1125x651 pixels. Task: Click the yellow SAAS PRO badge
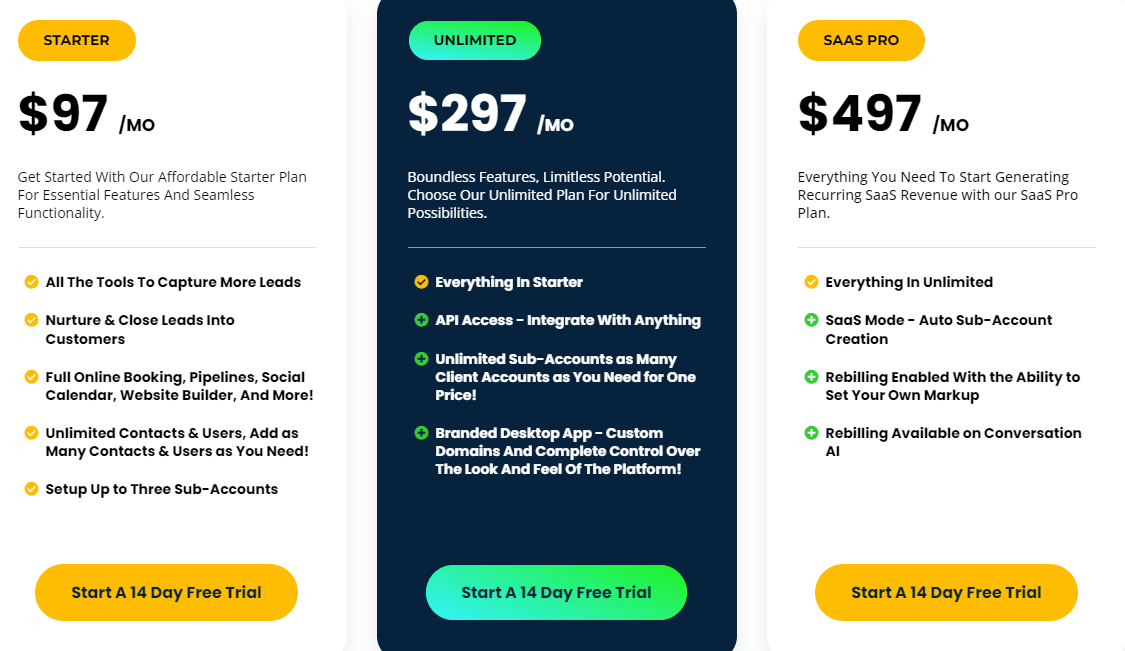tap(861, 40)
